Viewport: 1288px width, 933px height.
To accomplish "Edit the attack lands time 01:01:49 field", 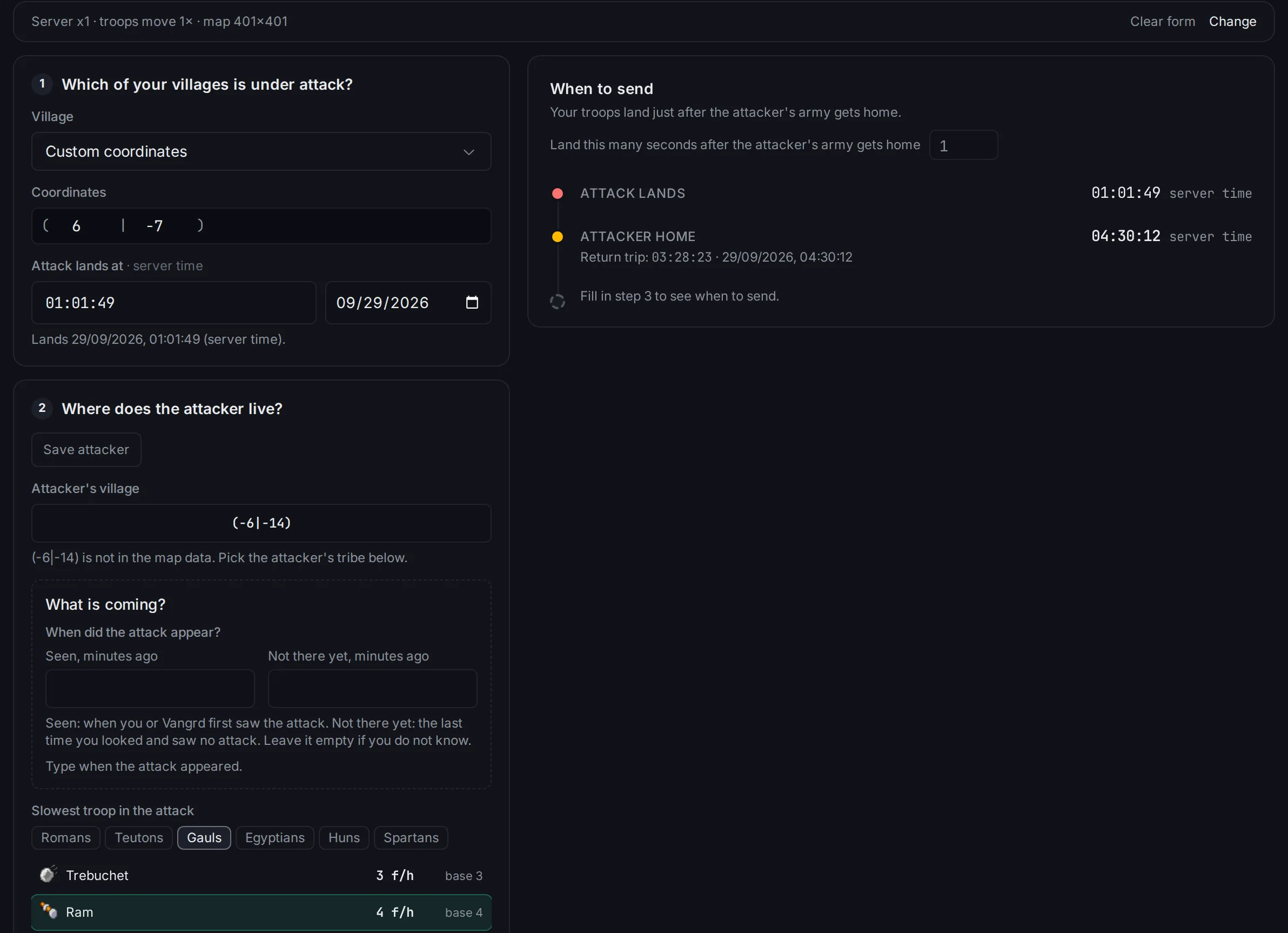I will tap(174, 303).
